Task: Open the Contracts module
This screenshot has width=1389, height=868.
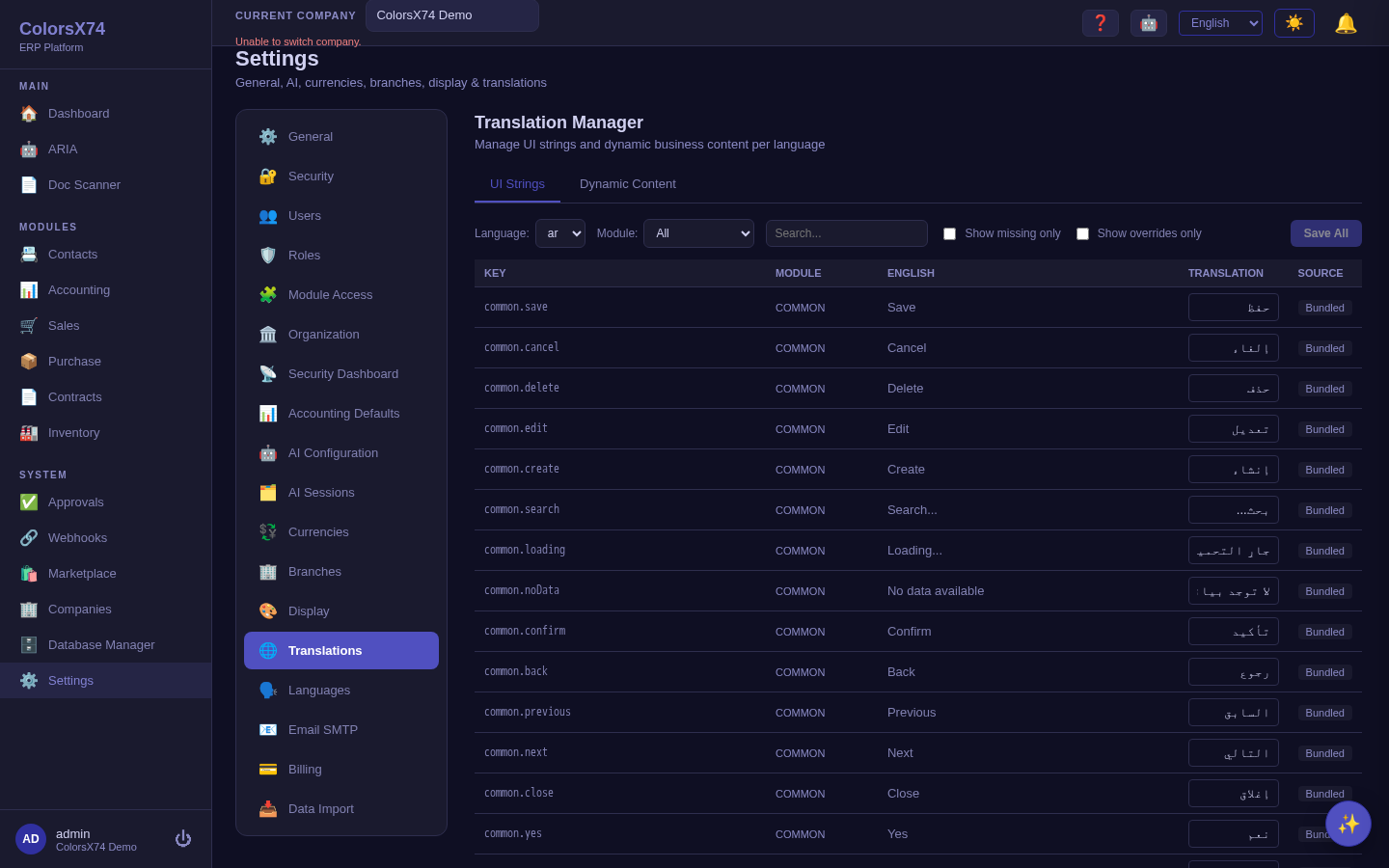Action: coord(106,397)
